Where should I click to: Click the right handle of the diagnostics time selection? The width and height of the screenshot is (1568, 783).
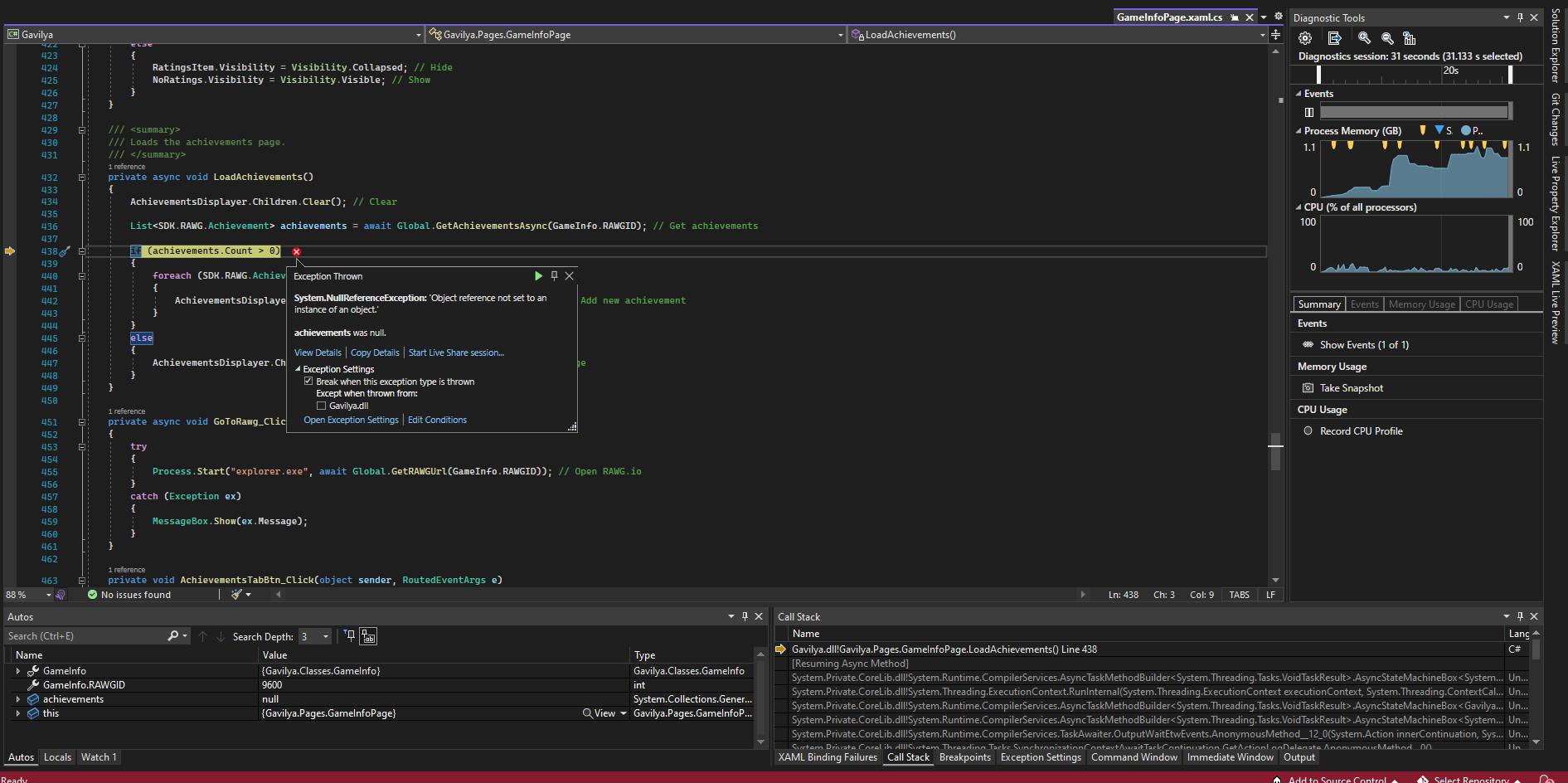coord(1510,75)
